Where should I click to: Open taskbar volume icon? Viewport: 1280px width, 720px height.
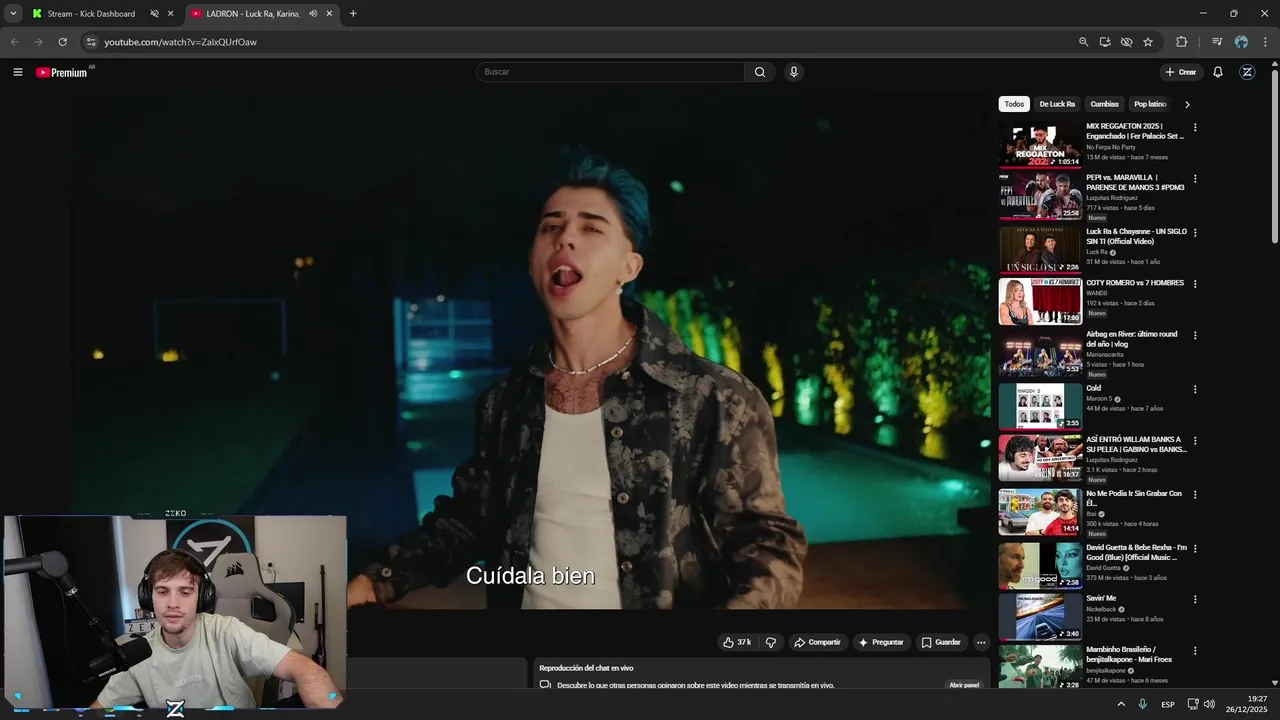pos(1209,704)
